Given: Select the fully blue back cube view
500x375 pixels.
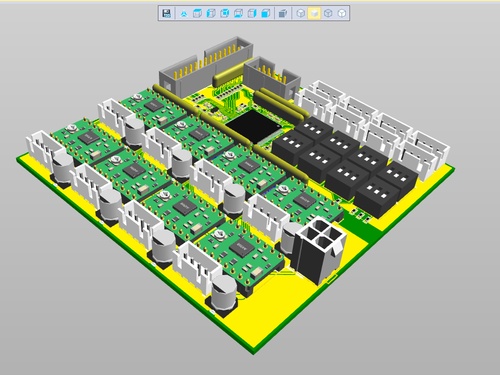Looking at the screenshot, I should 266,13.
